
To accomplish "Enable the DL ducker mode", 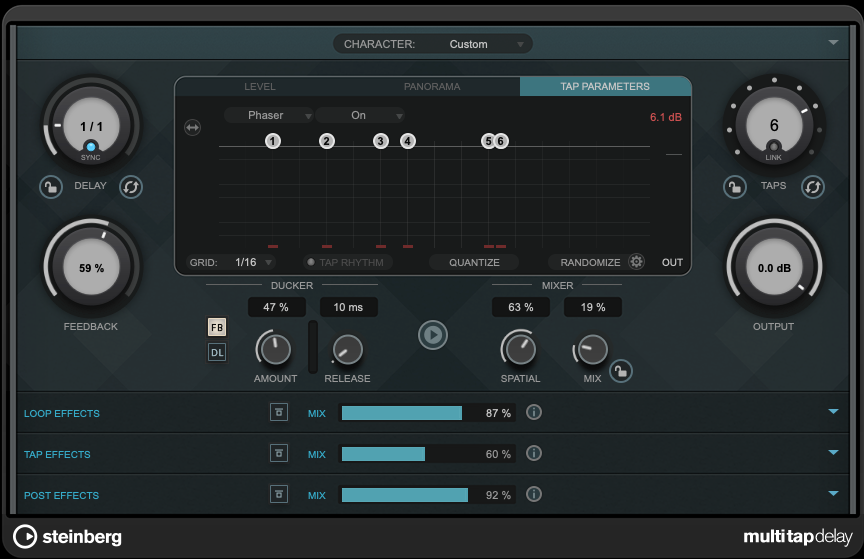I will 217,352.
